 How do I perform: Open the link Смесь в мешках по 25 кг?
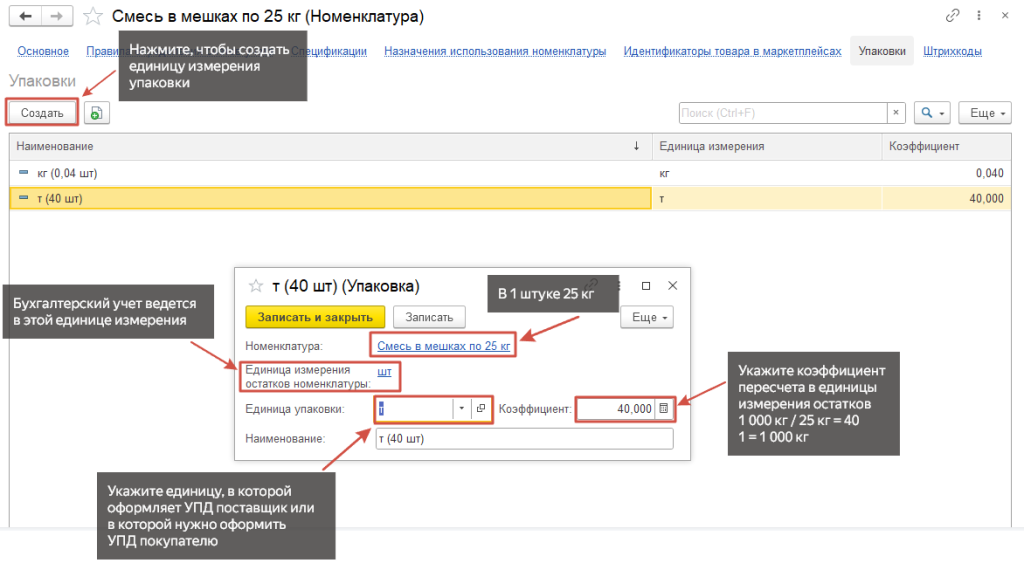point(443,346)
